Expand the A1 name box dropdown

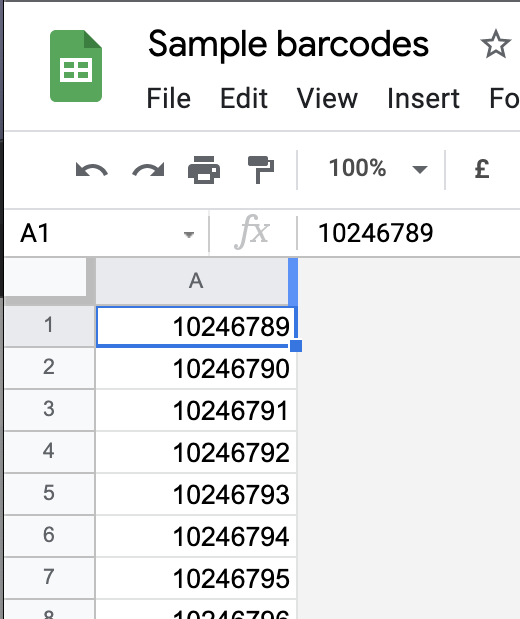(189, 234)
